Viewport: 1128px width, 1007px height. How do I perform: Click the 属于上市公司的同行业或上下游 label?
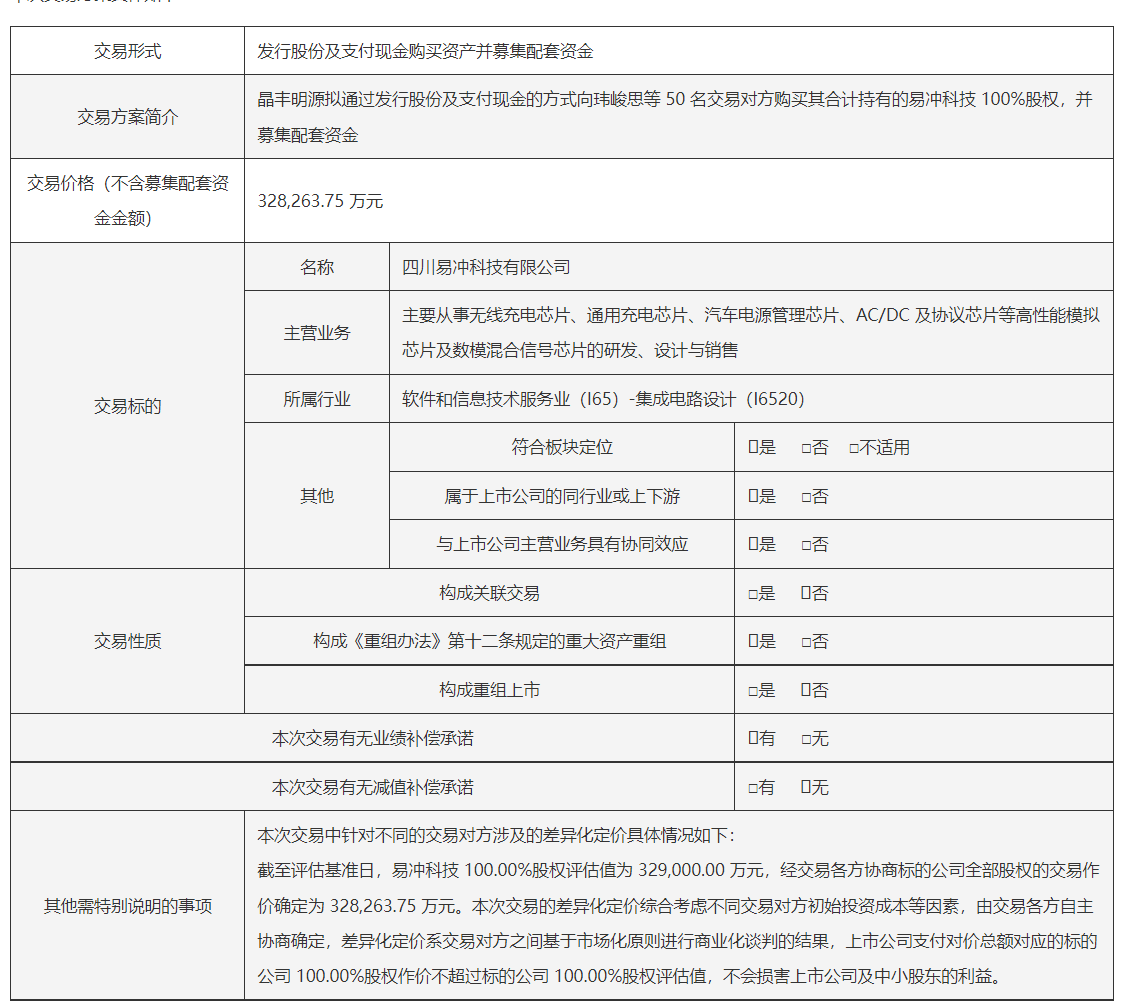pyautogui.click(x=562, y=496)
